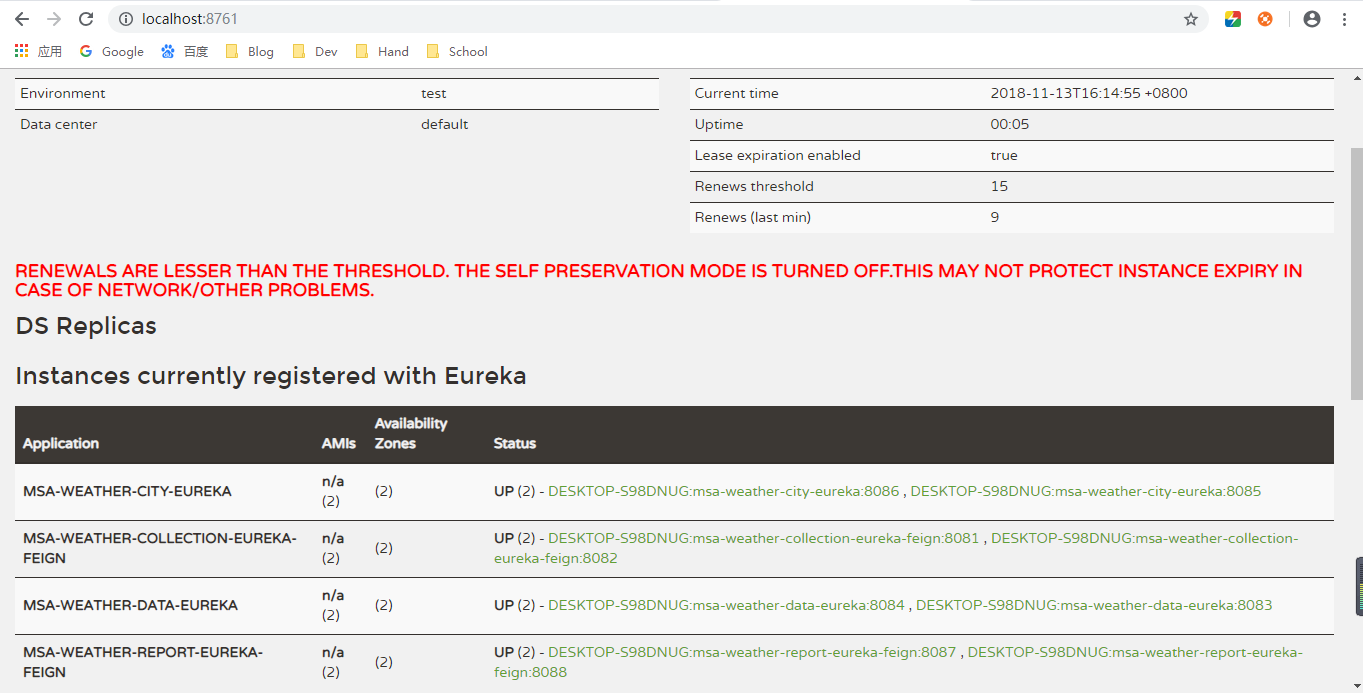Image resolution: width=1363 pixels, height=693 pixels.
Task: Open the School bookmarks folder
Action: coord(457,51)
